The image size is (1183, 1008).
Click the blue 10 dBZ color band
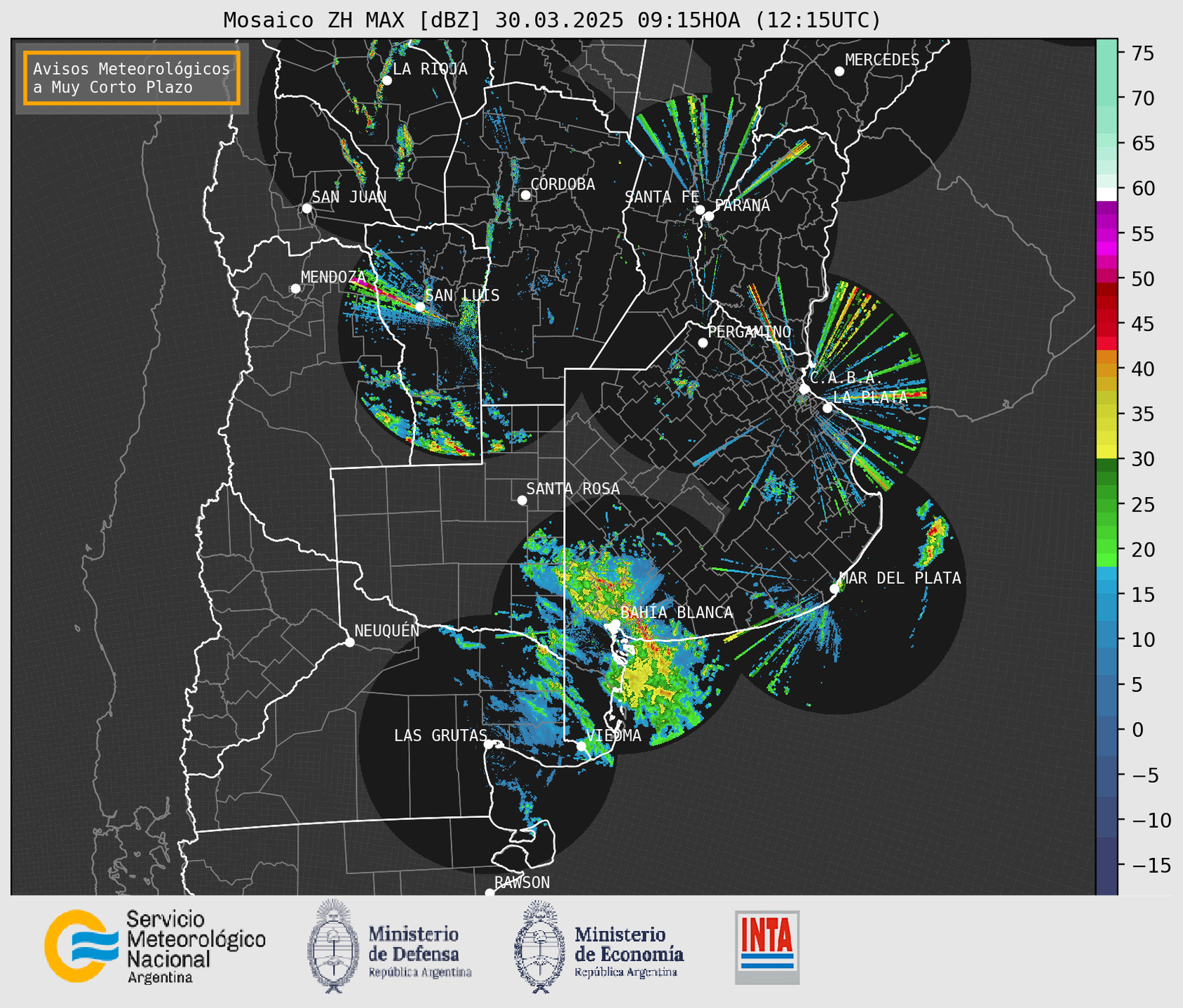[1107, 639]
